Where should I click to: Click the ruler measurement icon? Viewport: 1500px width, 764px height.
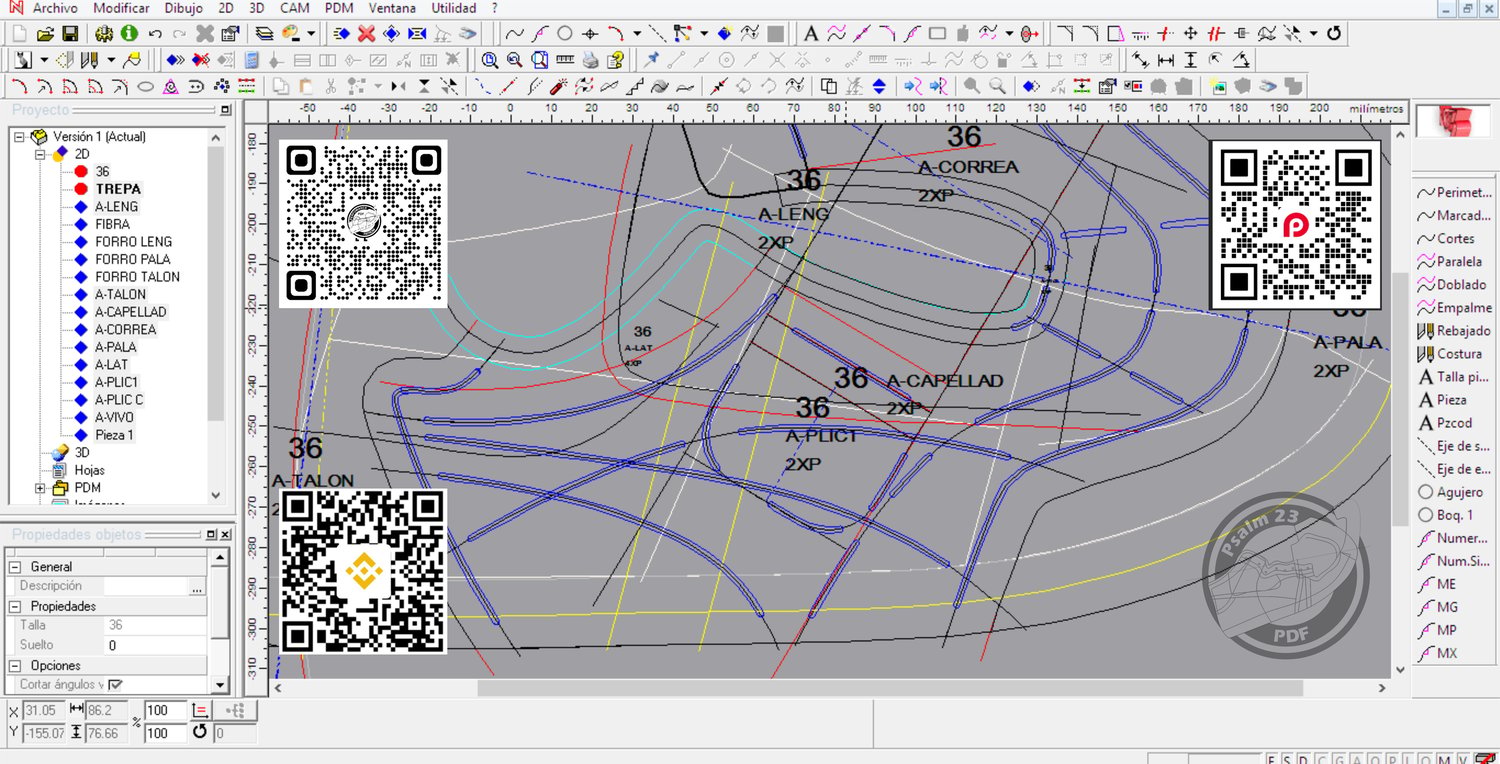coord(565,59)
